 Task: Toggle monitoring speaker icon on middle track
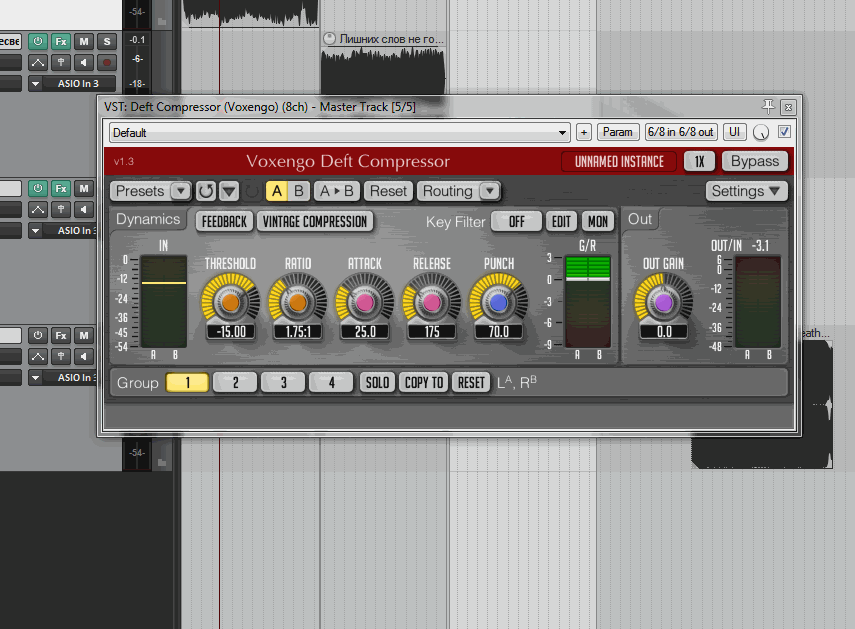(x=84, y=209)
